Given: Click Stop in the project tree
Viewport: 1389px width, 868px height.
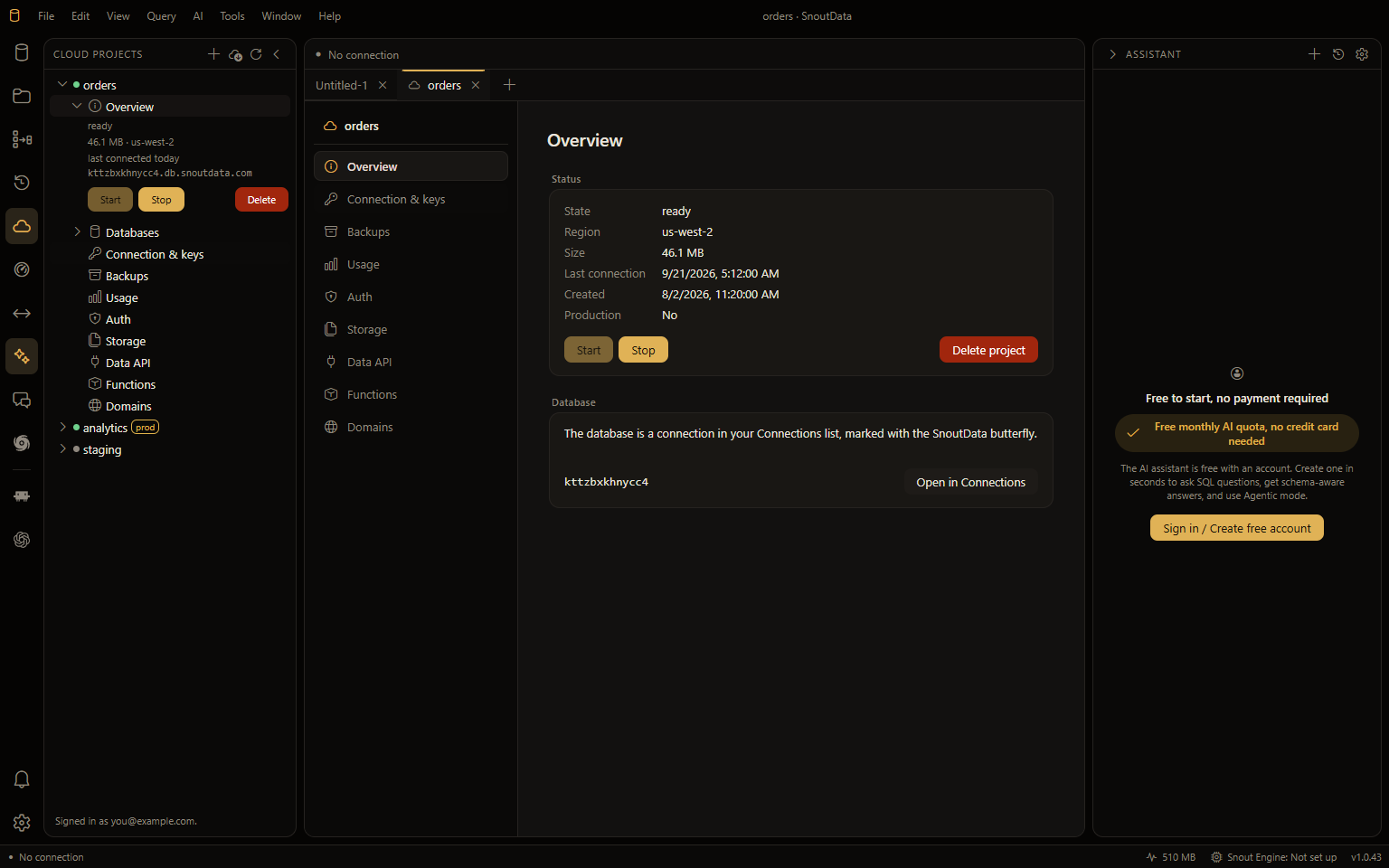Looking at the screenshot, I should click(x=161, y=200).
